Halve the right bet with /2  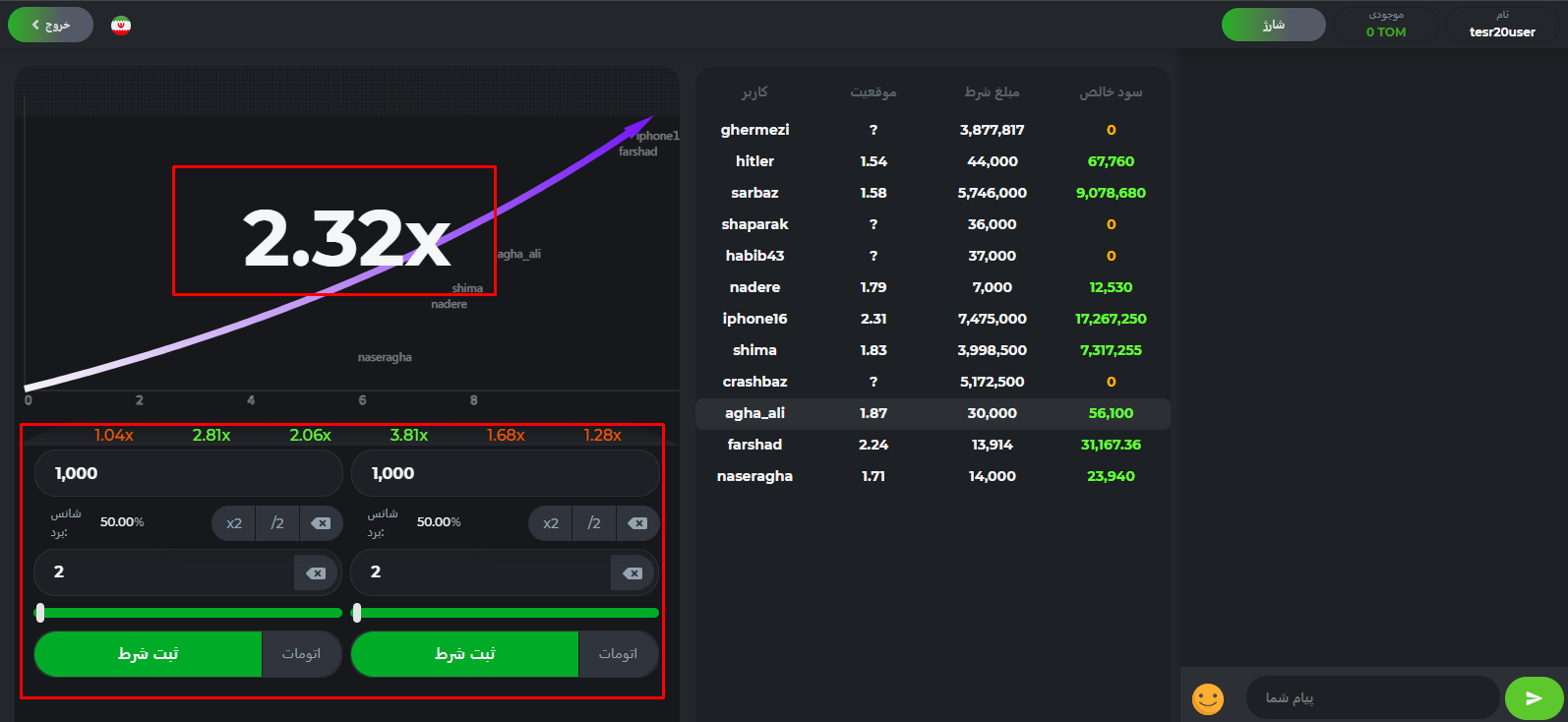594,523
